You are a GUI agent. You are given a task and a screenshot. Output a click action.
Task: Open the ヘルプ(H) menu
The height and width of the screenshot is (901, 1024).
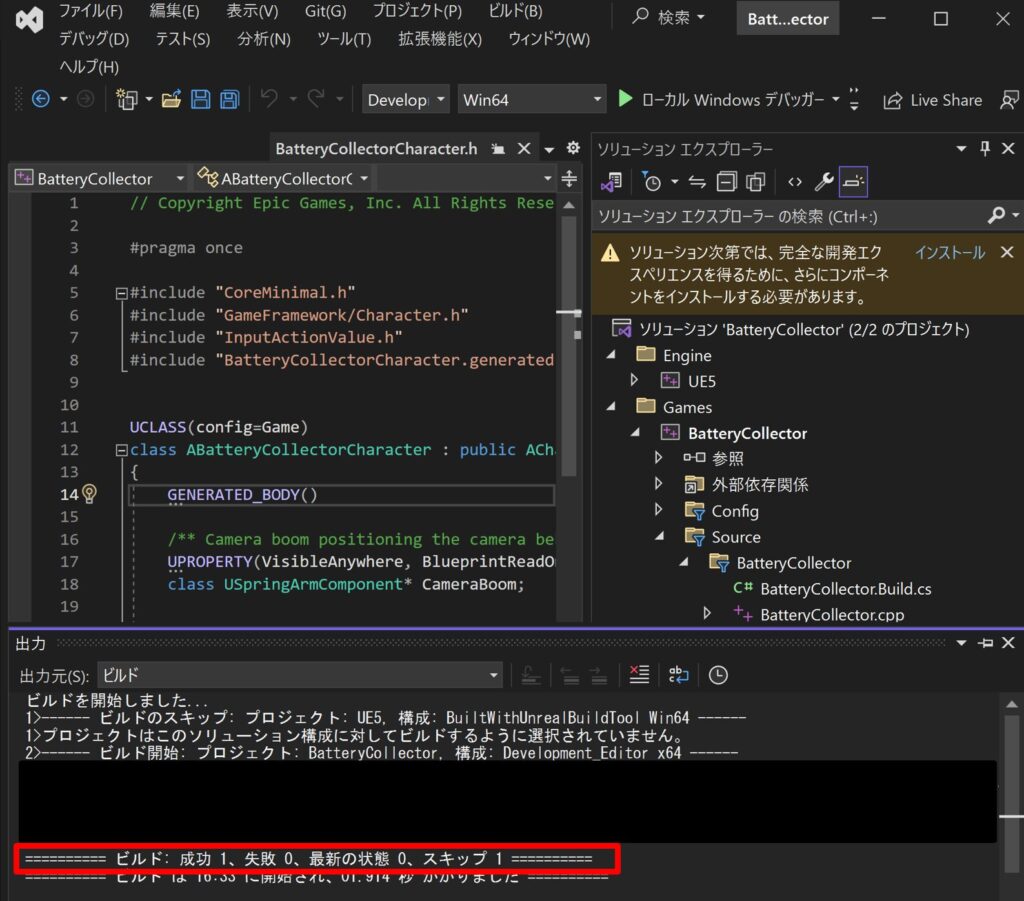[89, 67]
